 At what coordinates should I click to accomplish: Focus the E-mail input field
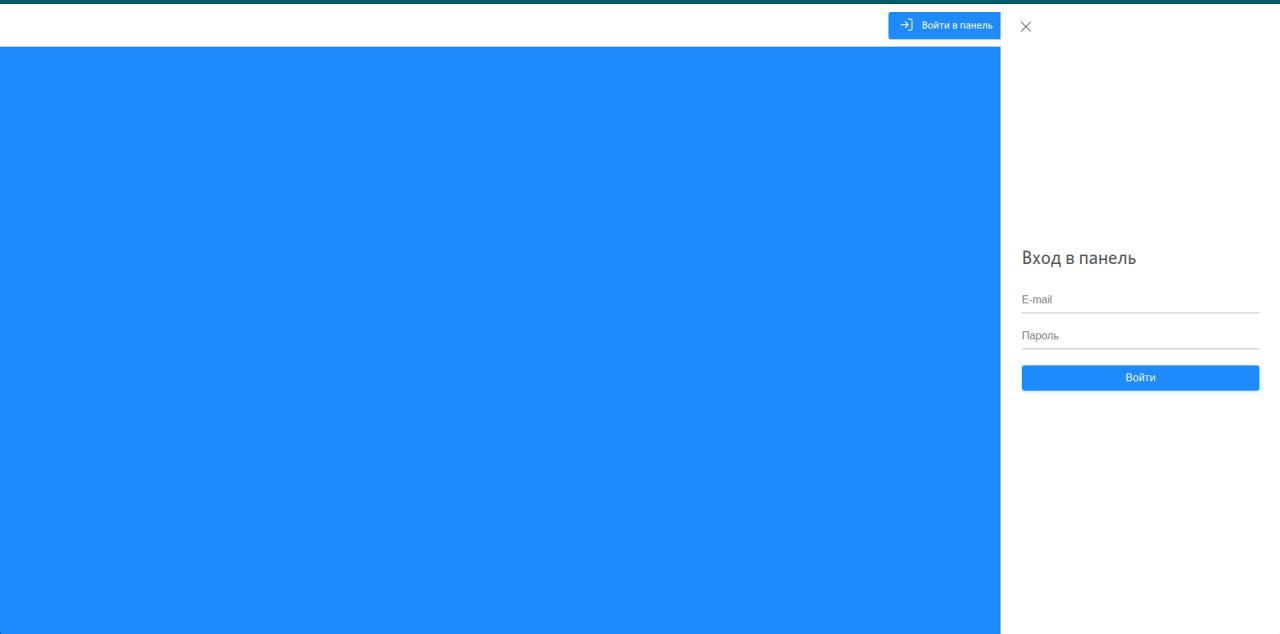(x=1140, y=300)
